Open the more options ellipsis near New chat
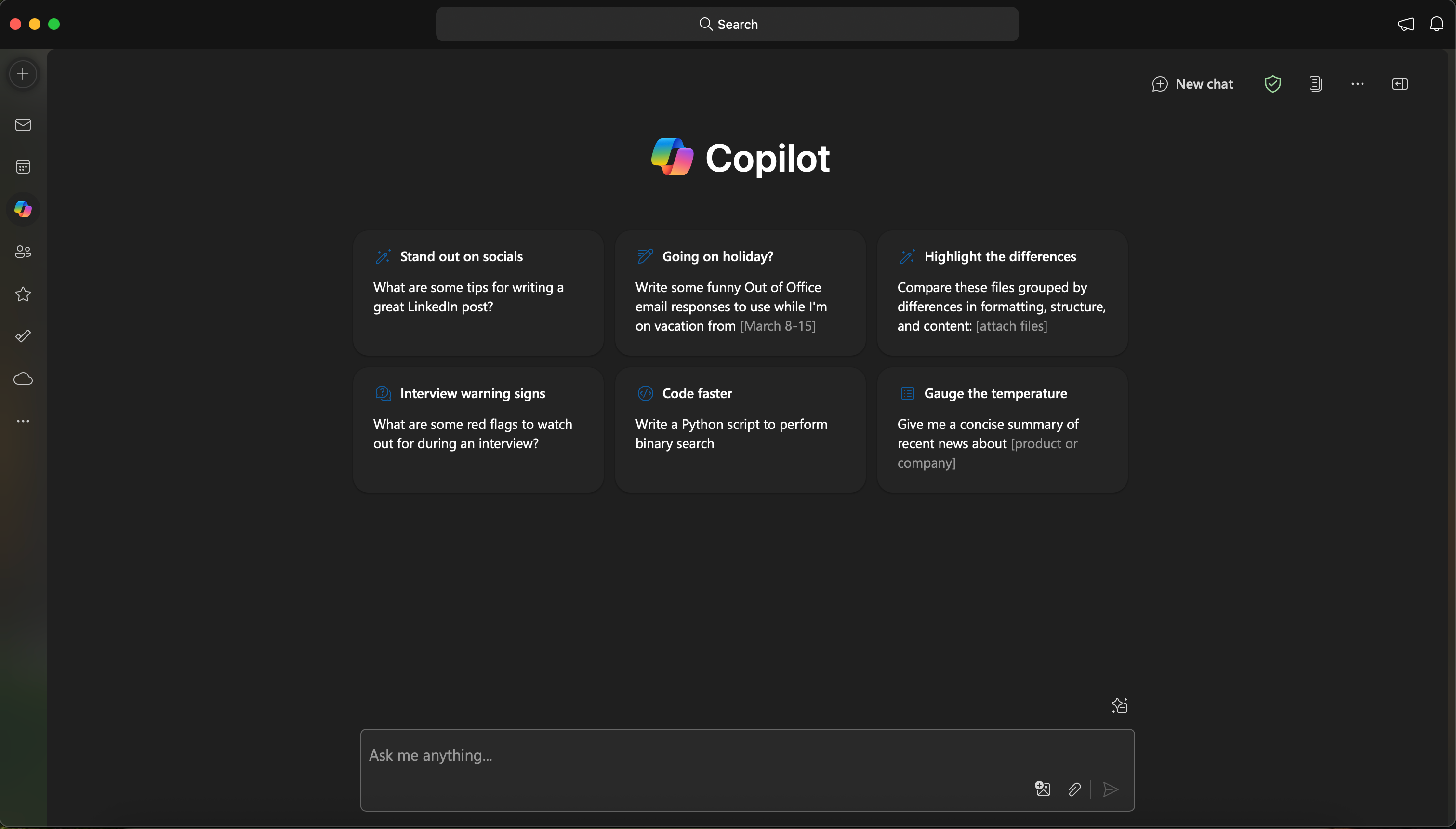The height and width of the screenshot is (829, 1456). [x=1357, y=84]
